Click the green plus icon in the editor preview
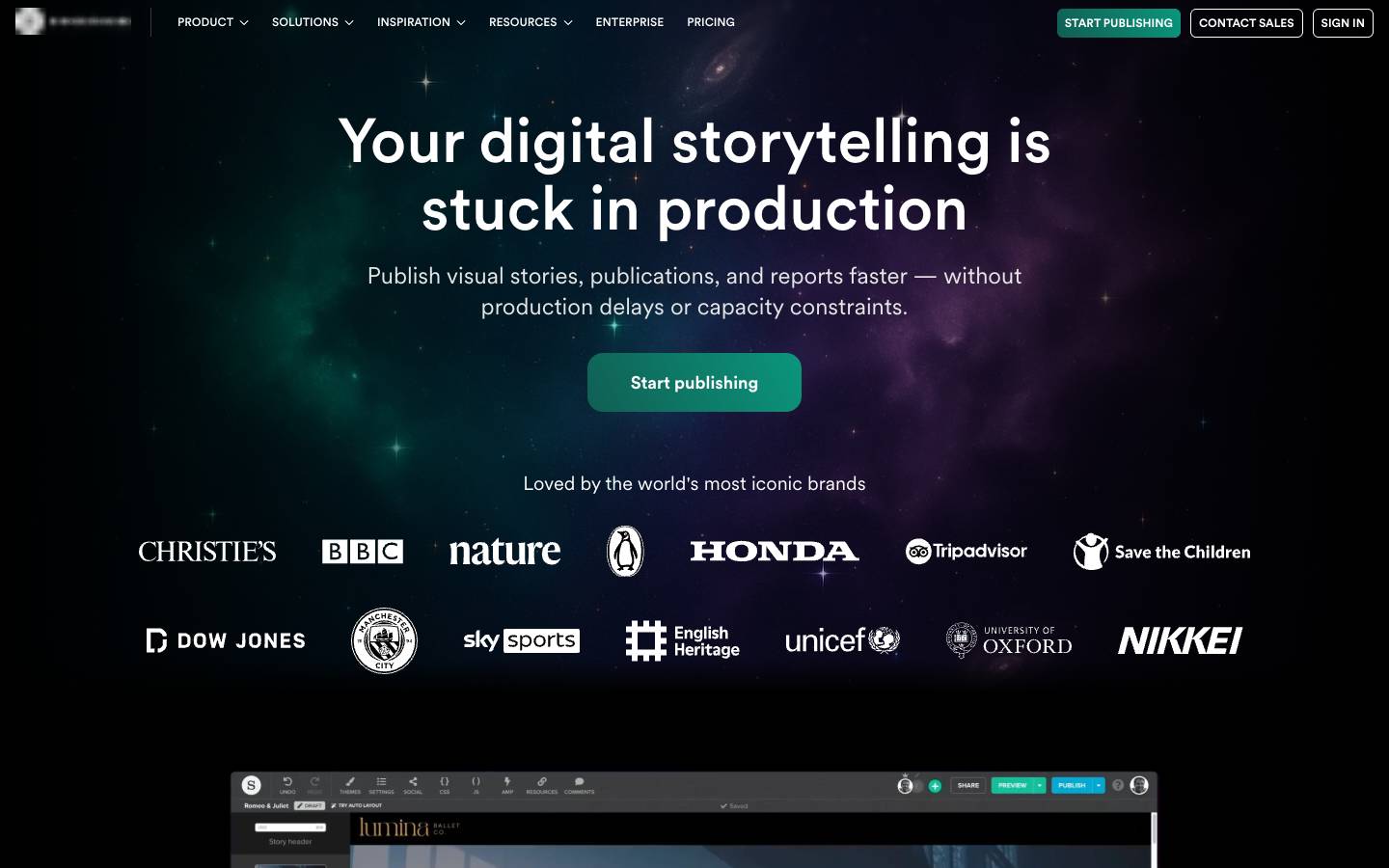This screenshot has width=1389, height=868. click(935, 786)
